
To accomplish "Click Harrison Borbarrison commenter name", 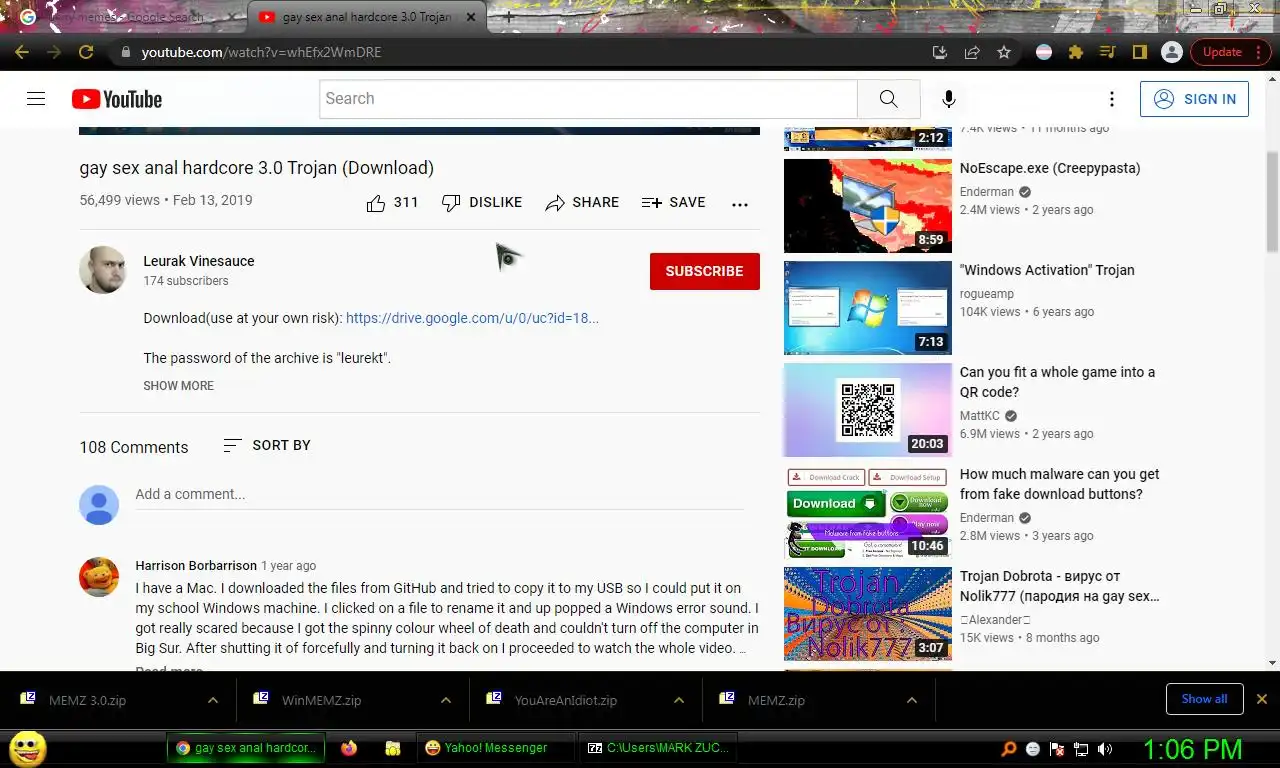I will point(196,566).
